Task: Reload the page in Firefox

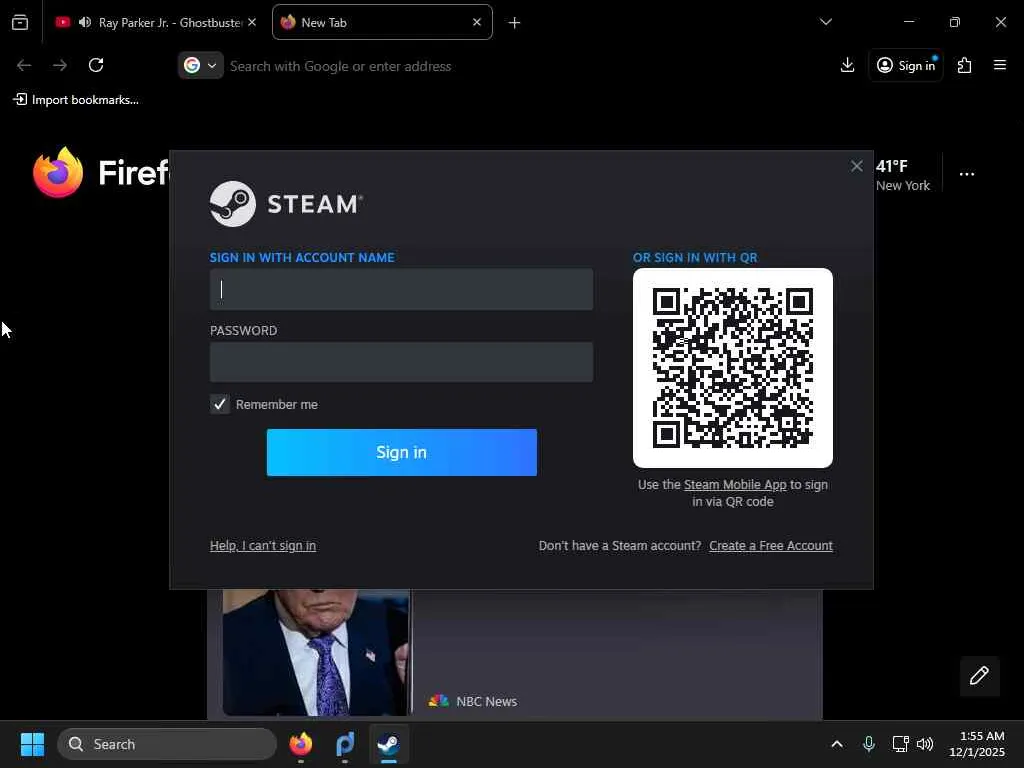Action: pos(96,65)
